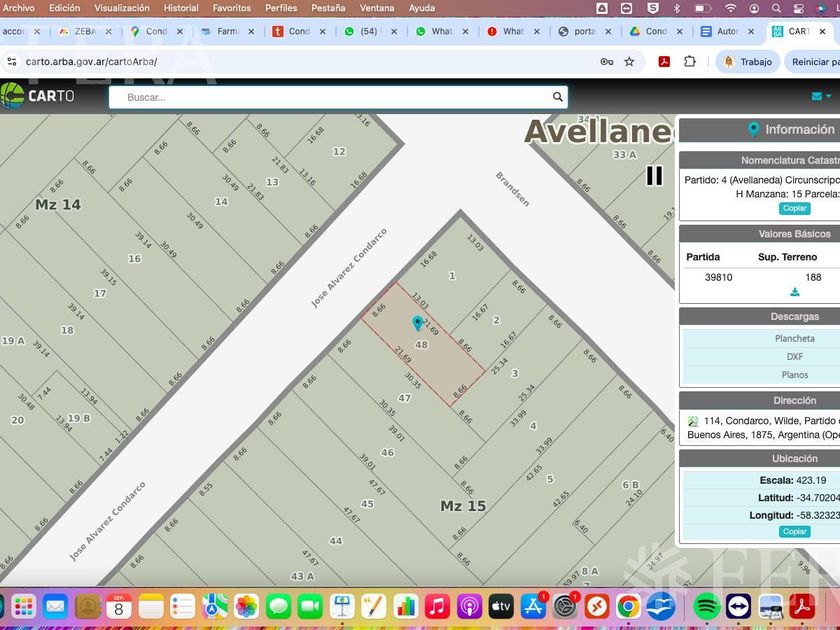The image size is (840, 630).
Task: Click the blue location pin on parcel 48
Action: [417, 323]
